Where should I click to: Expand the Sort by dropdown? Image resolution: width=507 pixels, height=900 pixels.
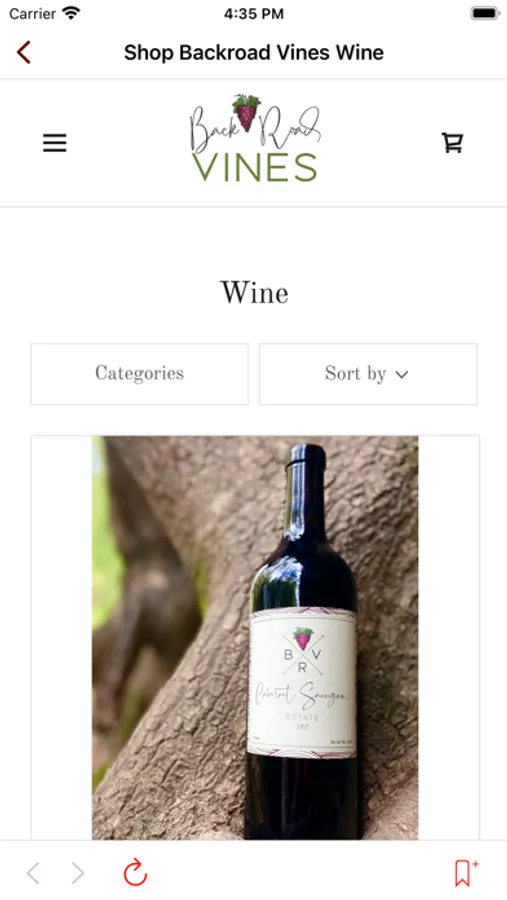click(x=368, y=374)
